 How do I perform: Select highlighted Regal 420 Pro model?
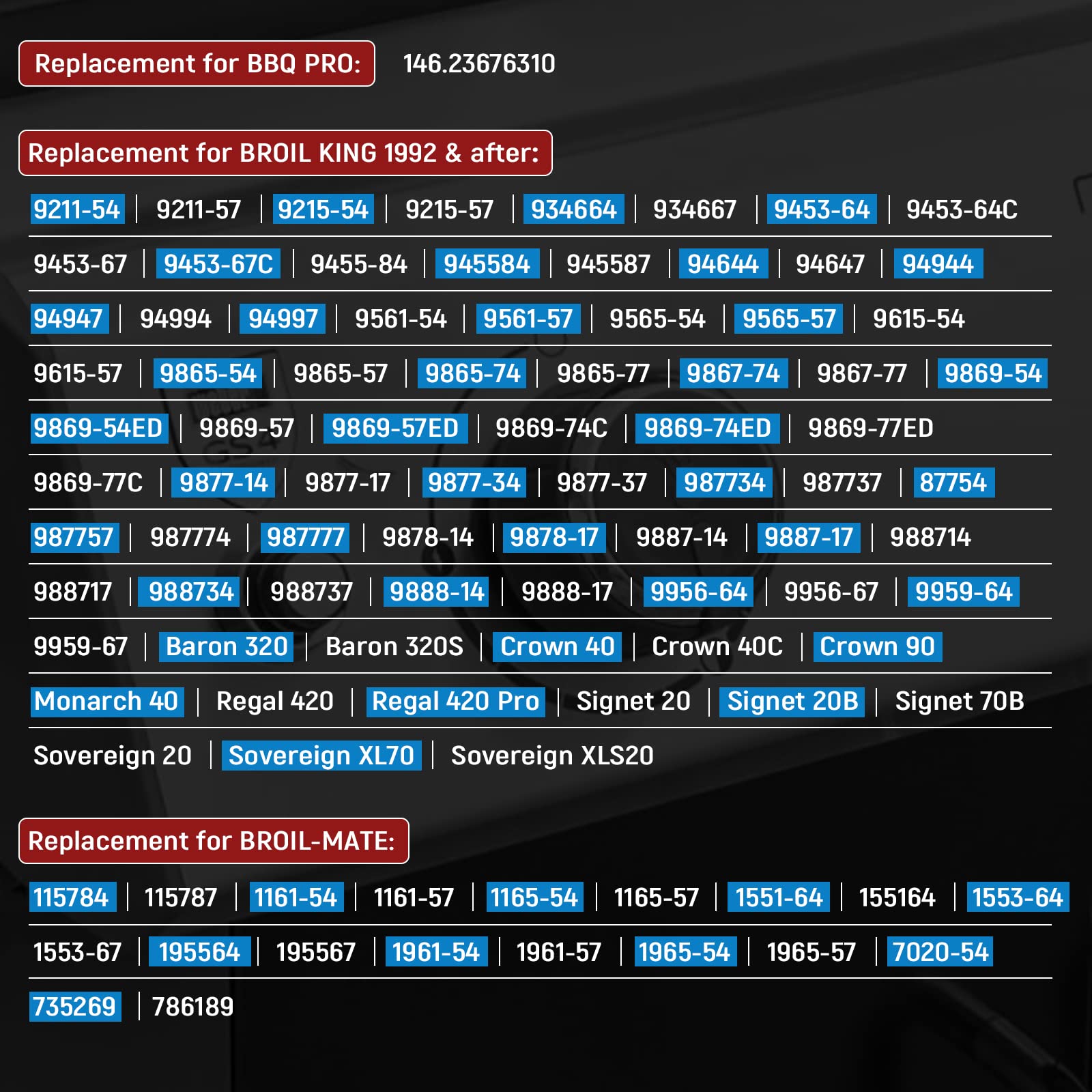(456, 701)
